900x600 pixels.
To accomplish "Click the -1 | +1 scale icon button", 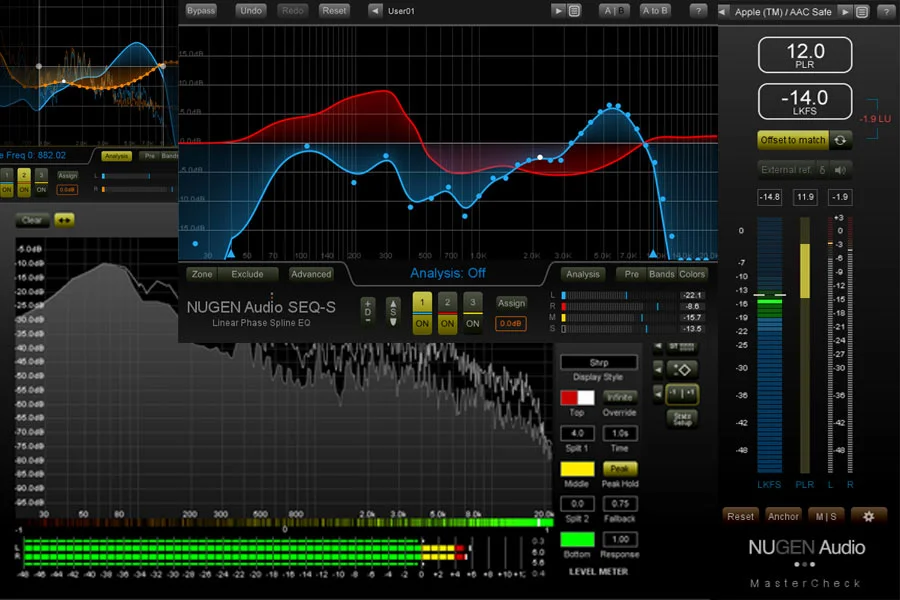I will pyautogui.click(x=682, y=394).
